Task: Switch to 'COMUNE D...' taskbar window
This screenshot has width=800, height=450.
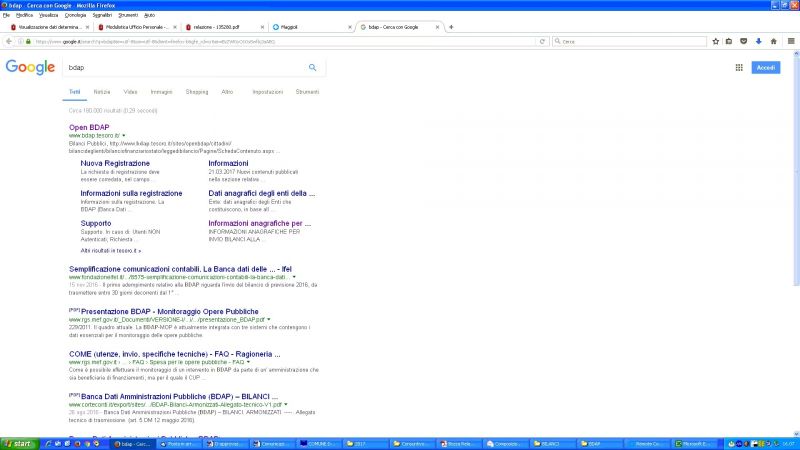Action: 319,444
